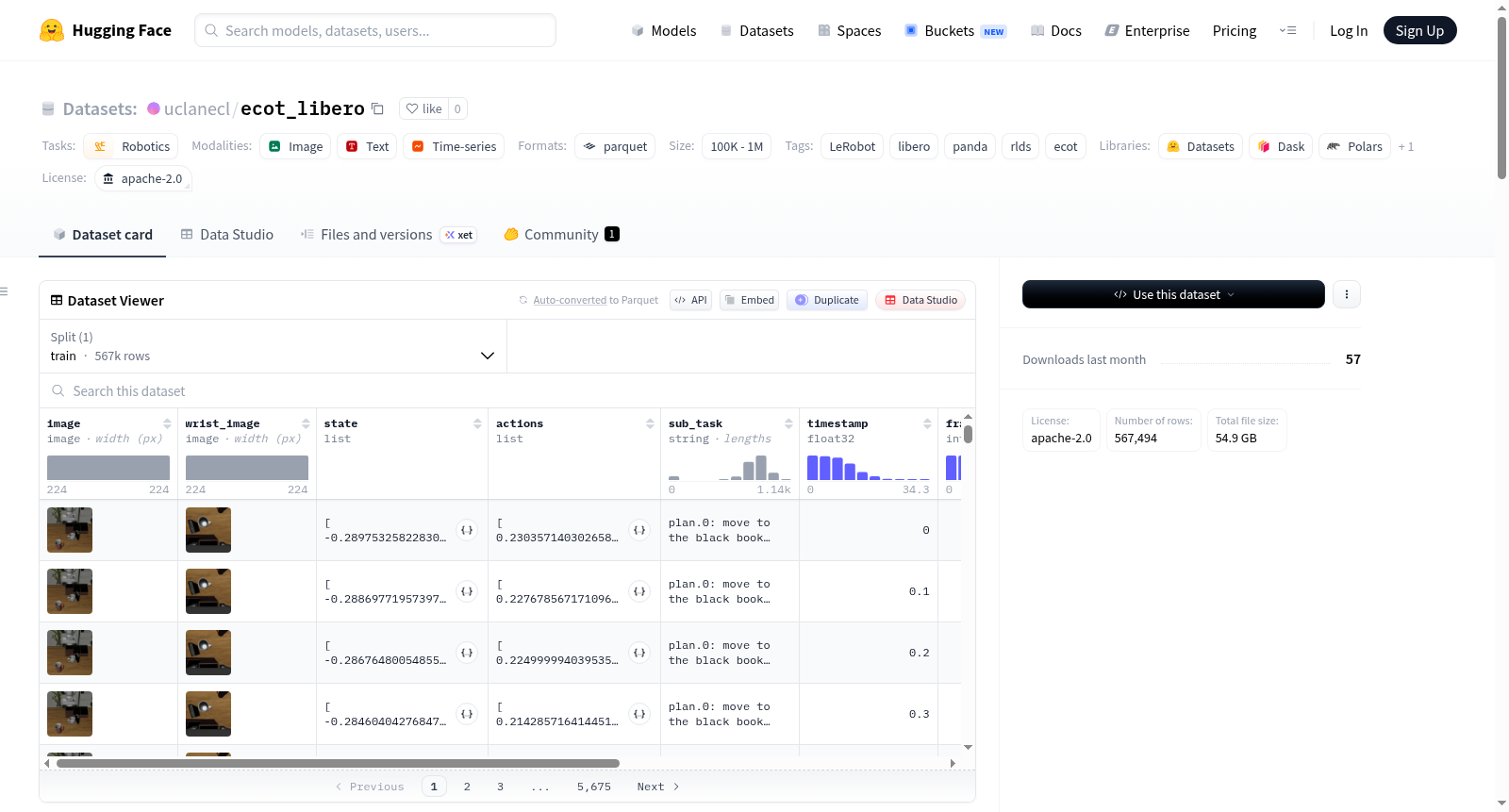Screen dimensions: 1509x812
Task: Expand actions cell in the first data row
Action: coord(639,530)
